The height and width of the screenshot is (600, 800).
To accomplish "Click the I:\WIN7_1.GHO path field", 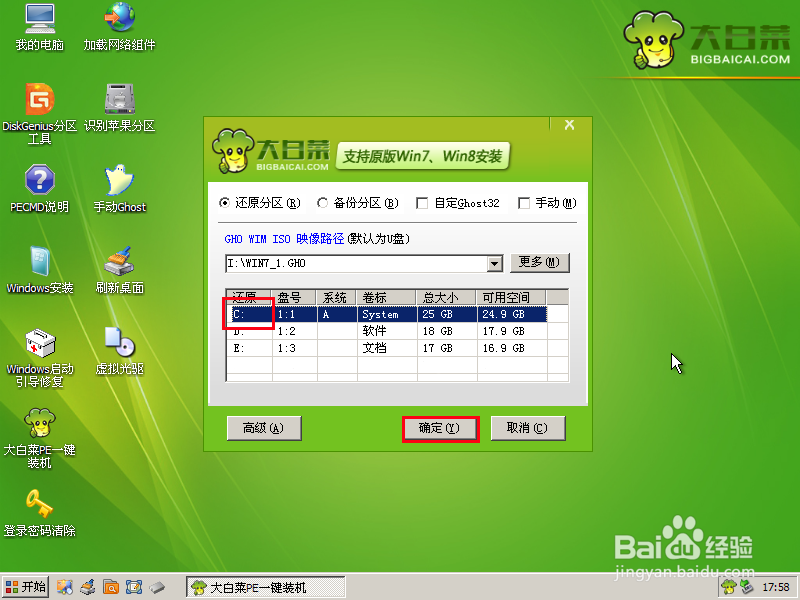I will click(356, 264).
